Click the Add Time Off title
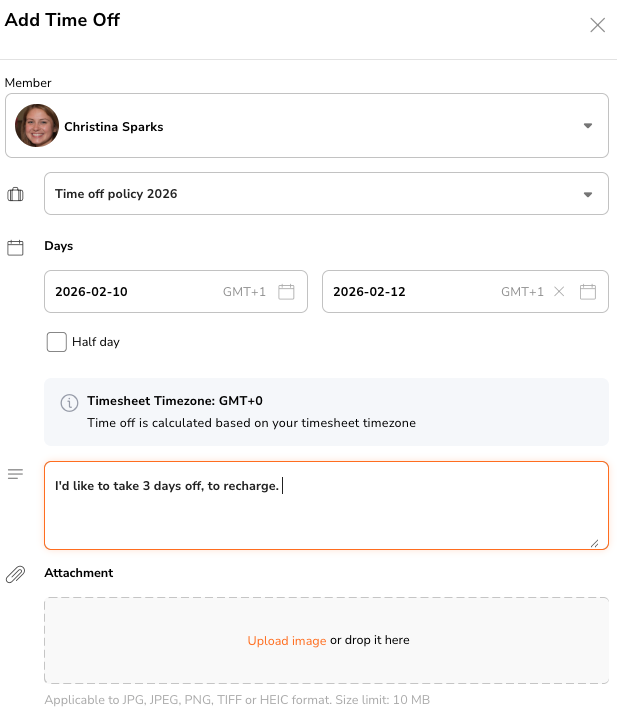The height and width of the screenshot is (721, 617). 62,20
